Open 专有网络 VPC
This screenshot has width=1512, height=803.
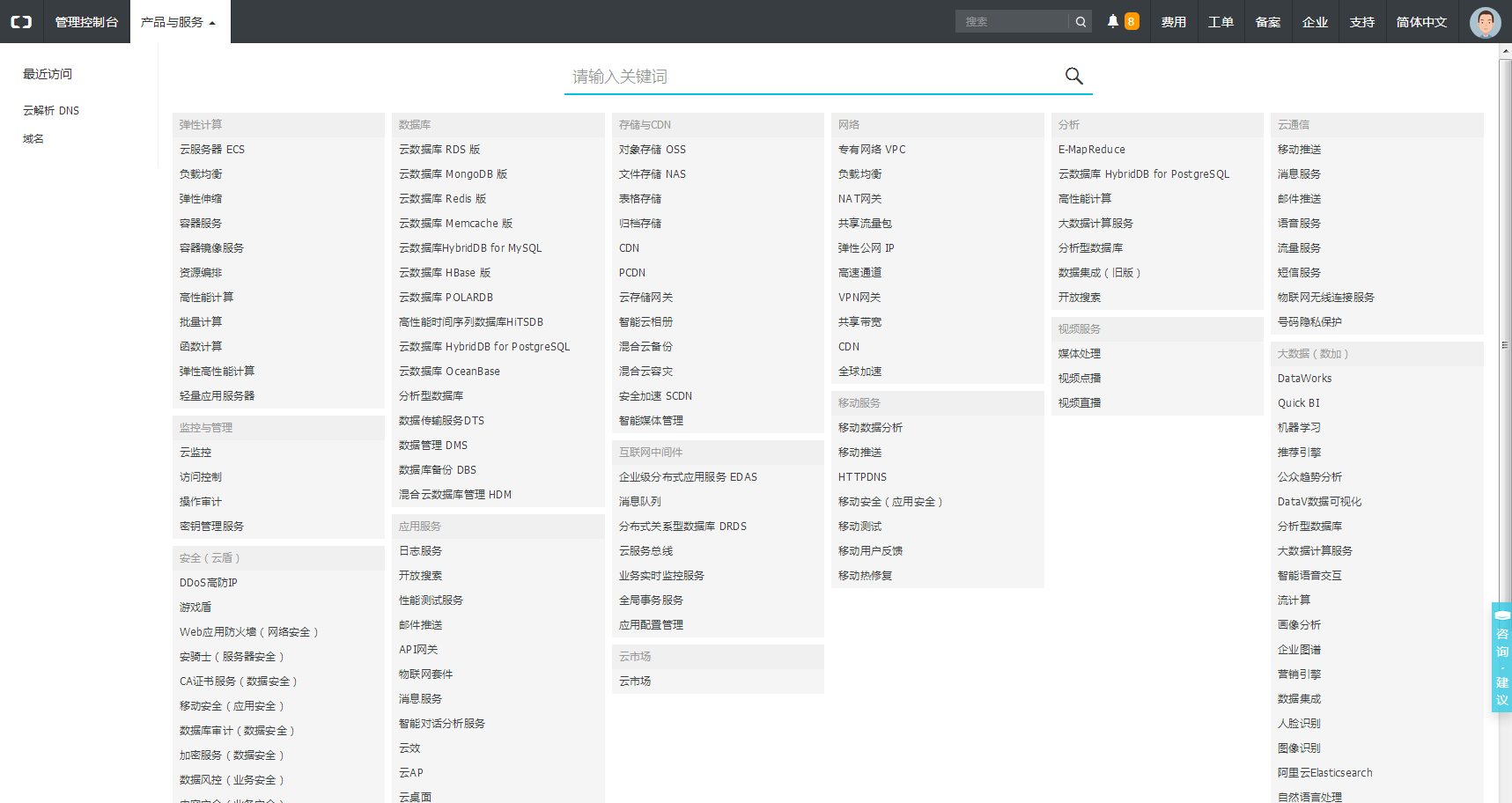873,150
